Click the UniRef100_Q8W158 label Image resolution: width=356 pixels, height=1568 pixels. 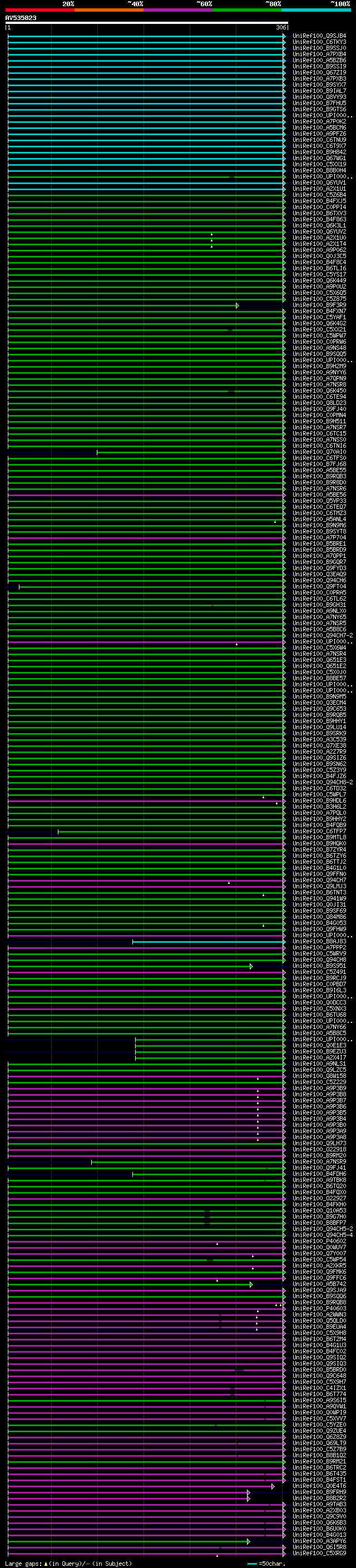tap(319, 1076)
